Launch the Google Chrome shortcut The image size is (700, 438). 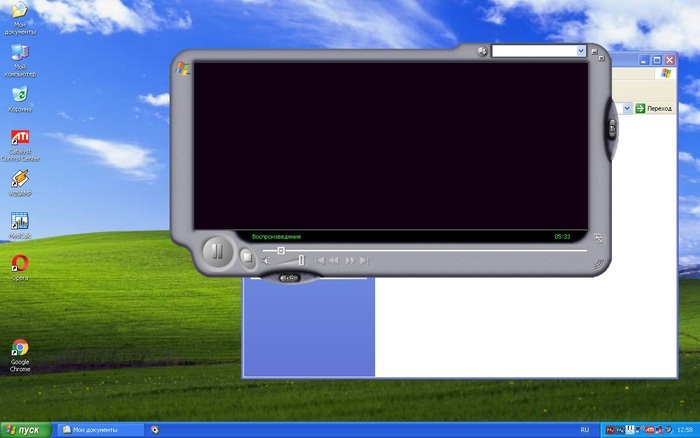click(20, 355)
